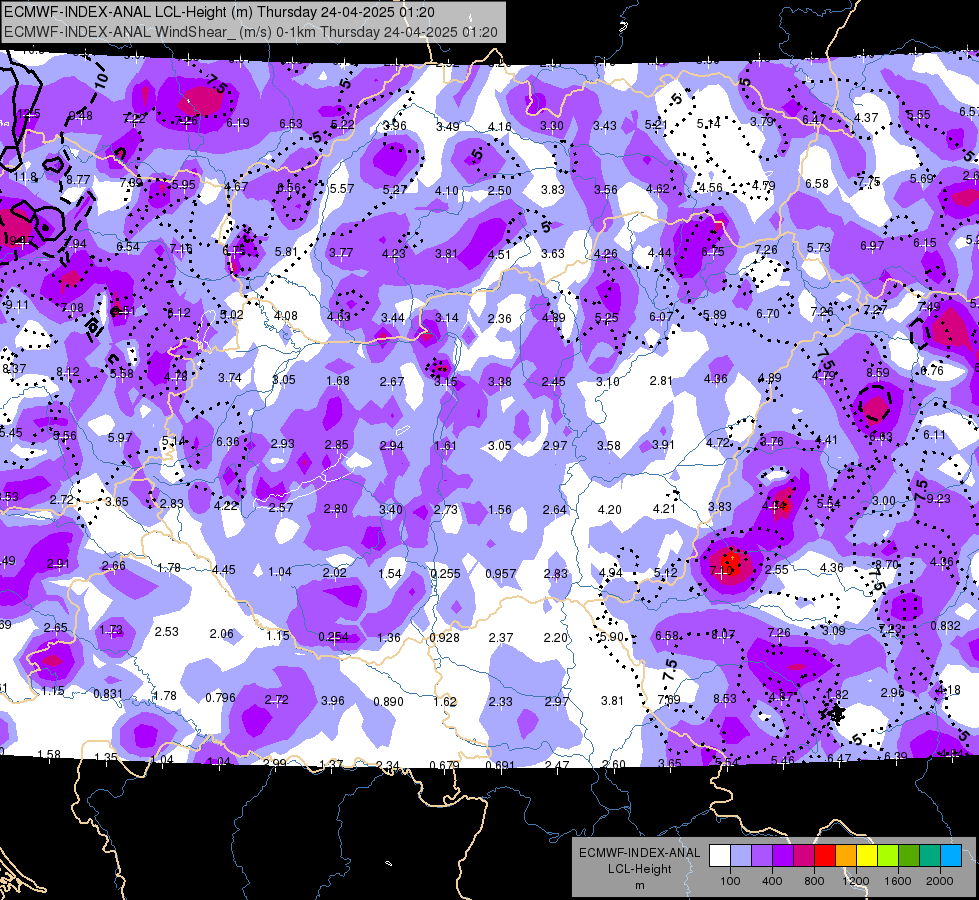Click the bright blue swatch ending the legend
Image resolution: width=979 pixels, height=900 pixels.
[x=951, y=856]
